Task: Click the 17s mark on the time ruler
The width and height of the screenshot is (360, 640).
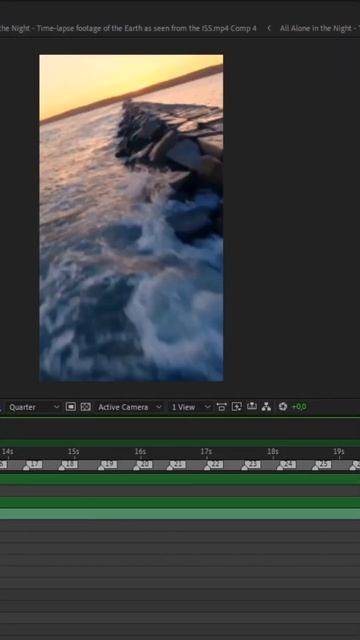Action: (x=206, y=451)
